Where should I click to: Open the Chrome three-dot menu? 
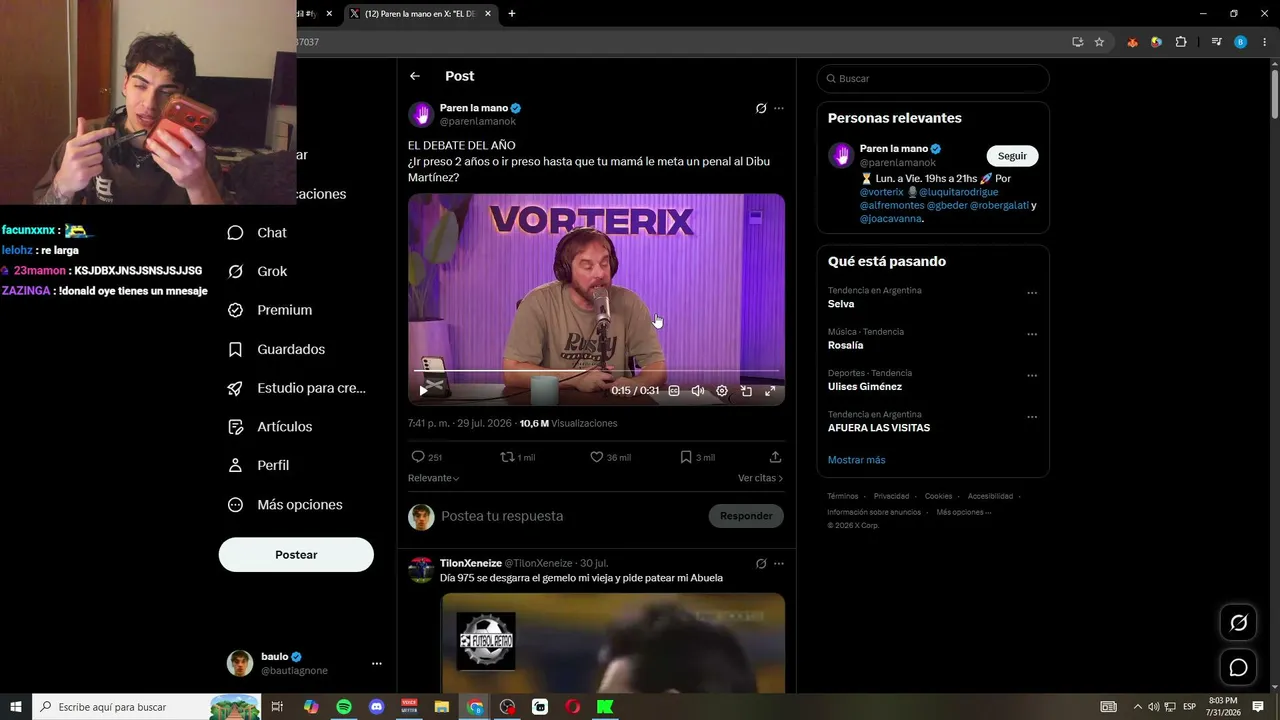click(1264, 42)
